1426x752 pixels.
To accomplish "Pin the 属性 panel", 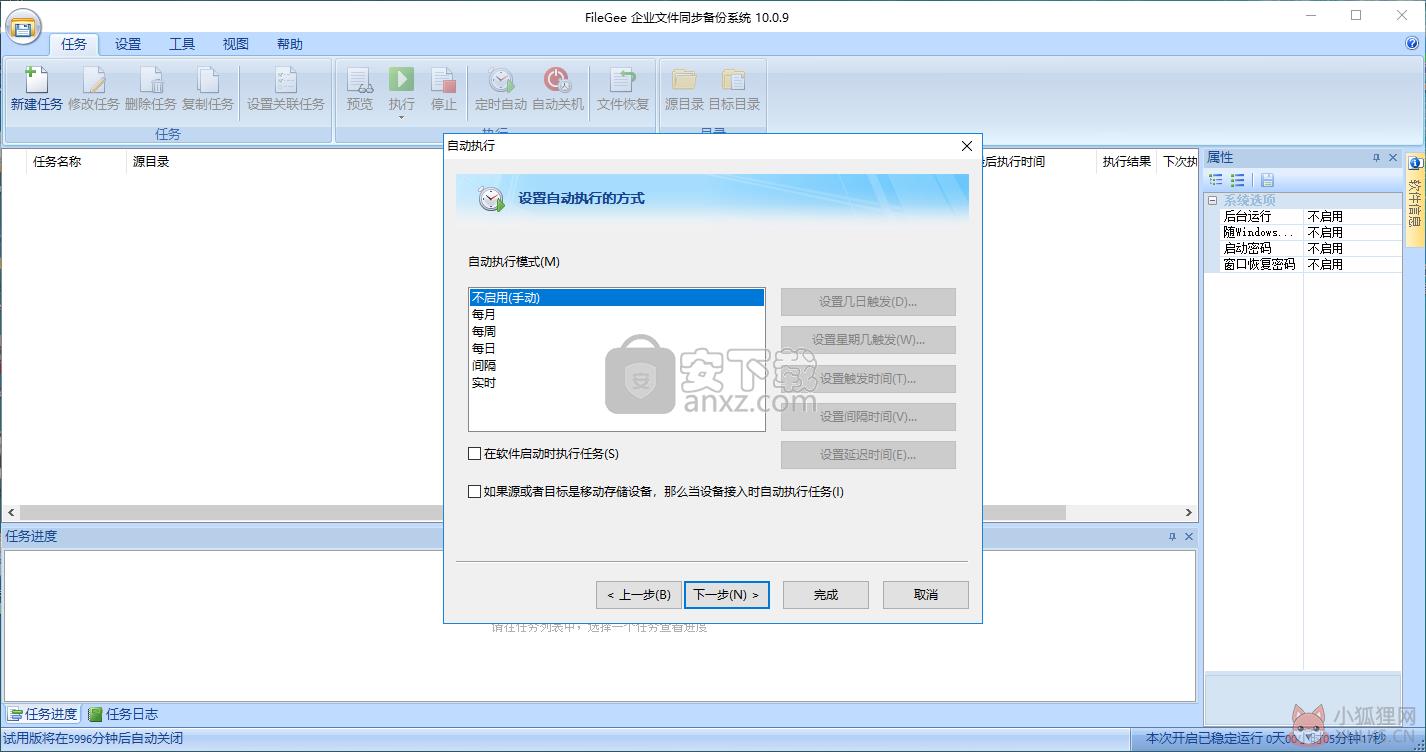I will click(x=1376, y=158).
